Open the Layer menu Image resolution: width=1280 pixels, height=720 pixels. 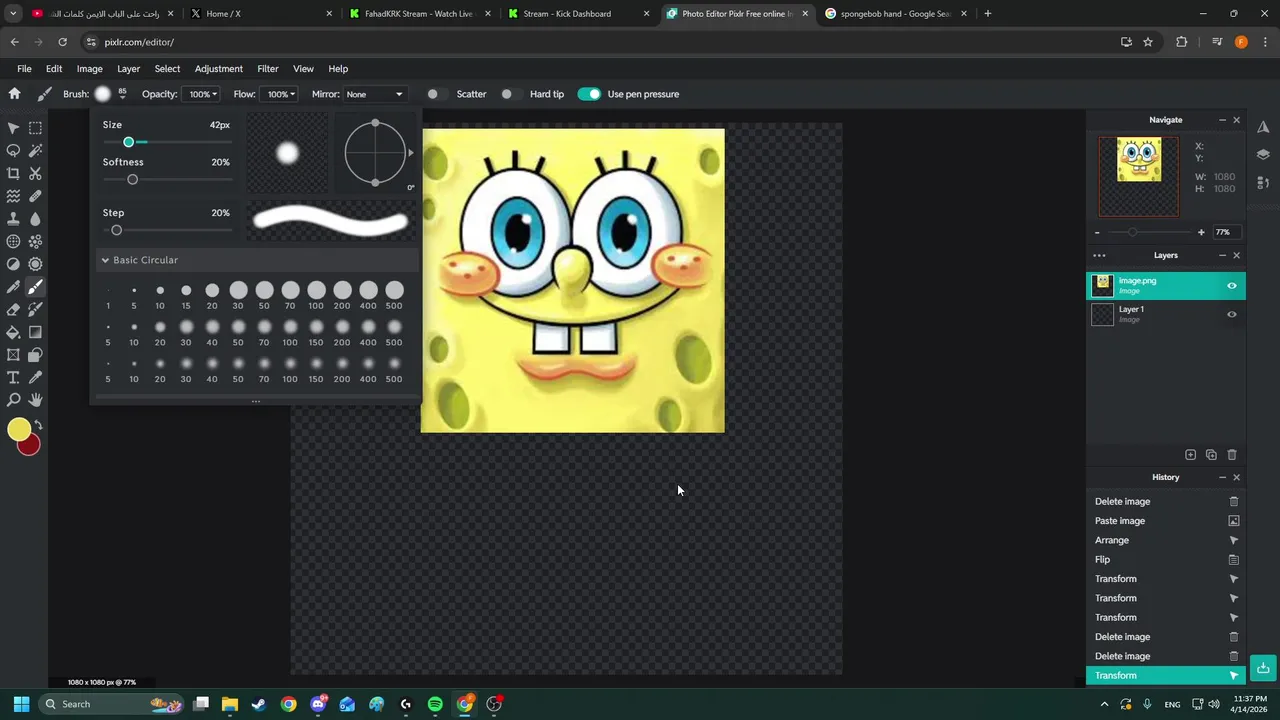coord(128,69)
